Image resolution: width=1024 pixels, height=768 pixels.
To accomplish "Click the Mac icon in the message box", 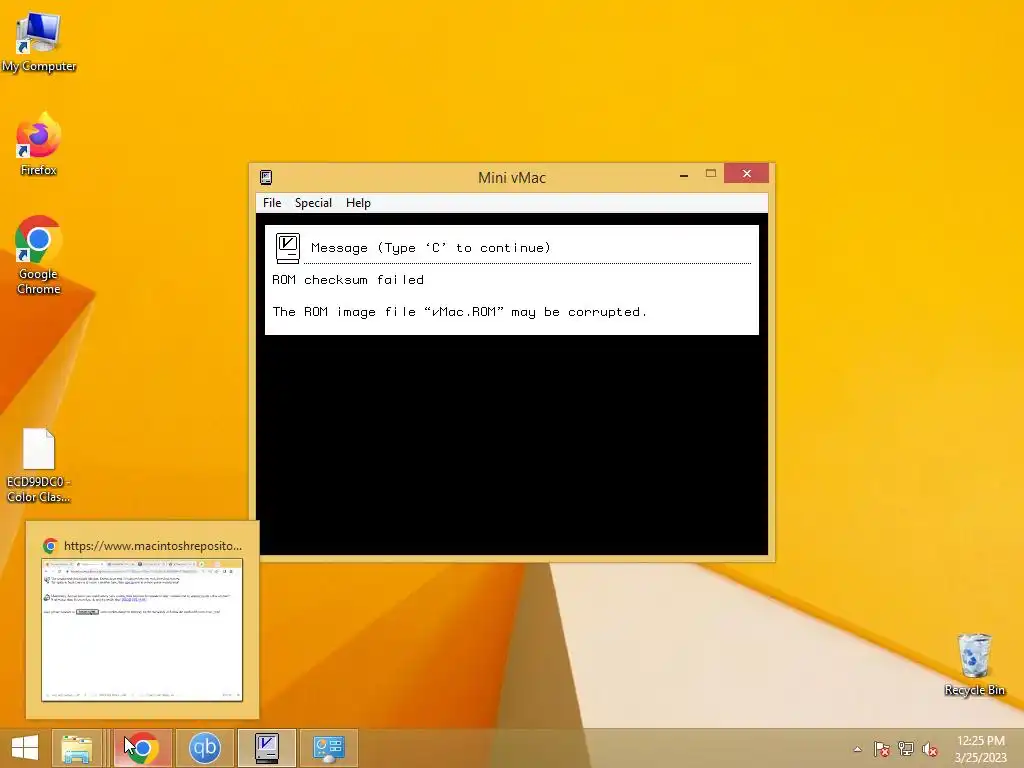I will (x=287, y=248).
